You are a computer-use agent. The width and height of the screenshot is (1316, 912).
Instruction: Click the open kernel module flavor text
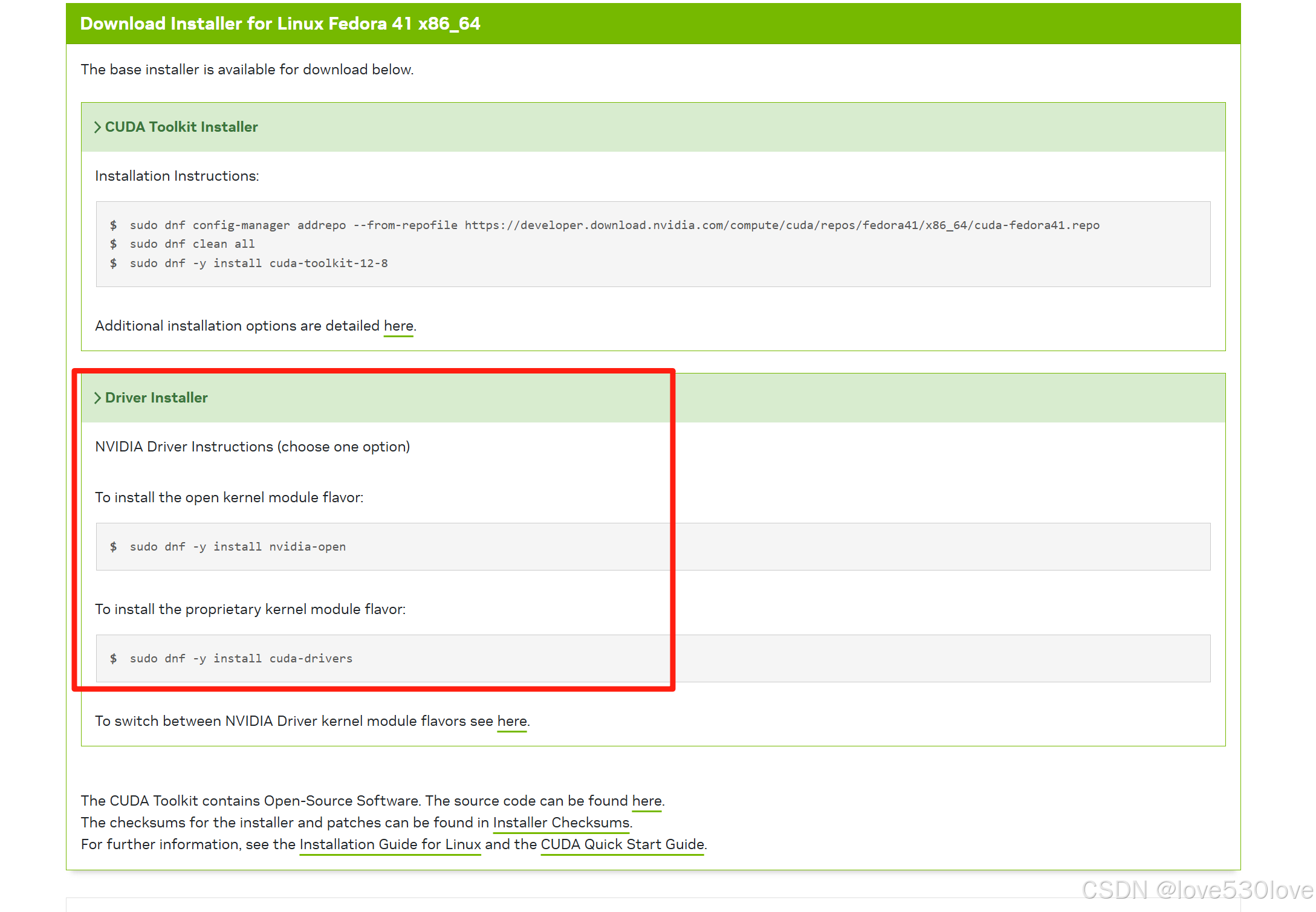coord(229,497)
